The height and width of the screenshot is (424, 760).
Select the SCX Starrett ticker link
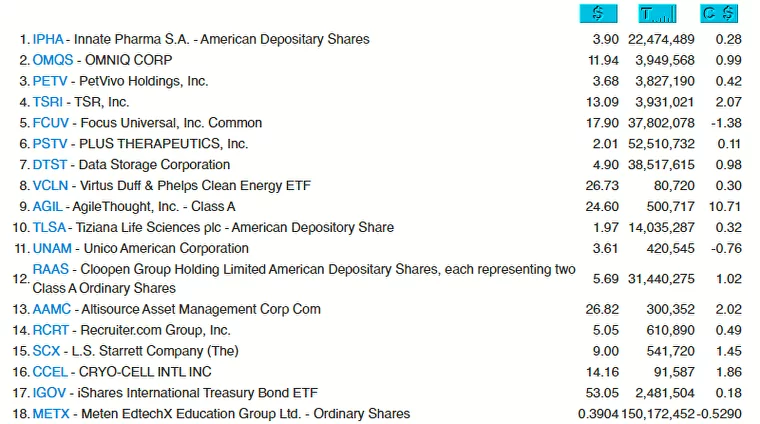click(x=46, y=351)
